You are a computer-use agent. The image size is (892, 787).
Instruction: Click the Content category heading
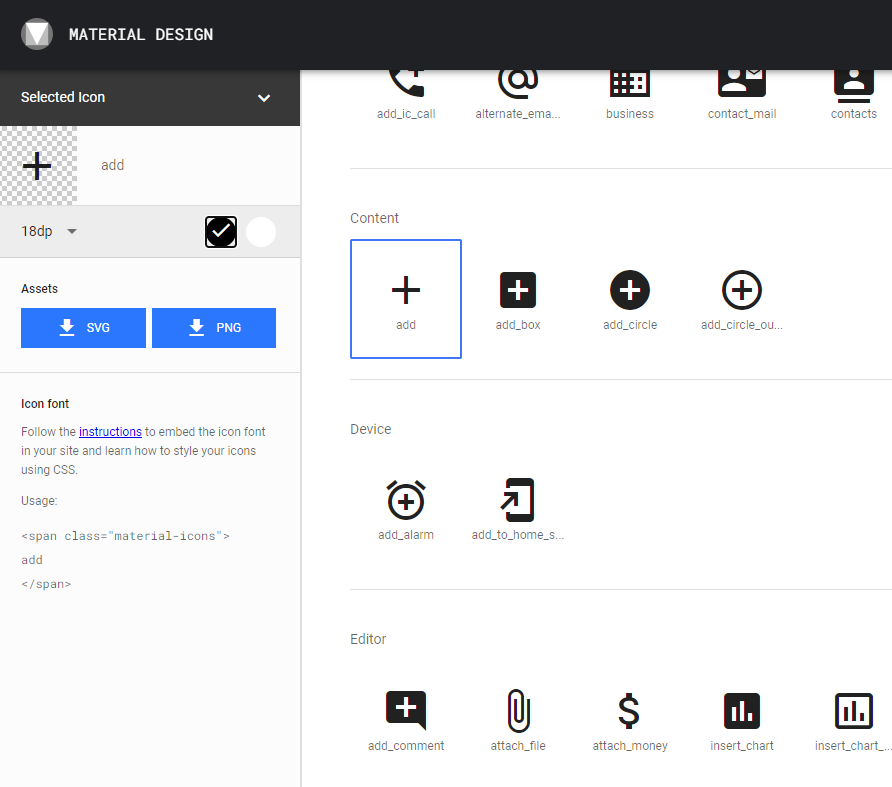(x=374, y=218)
